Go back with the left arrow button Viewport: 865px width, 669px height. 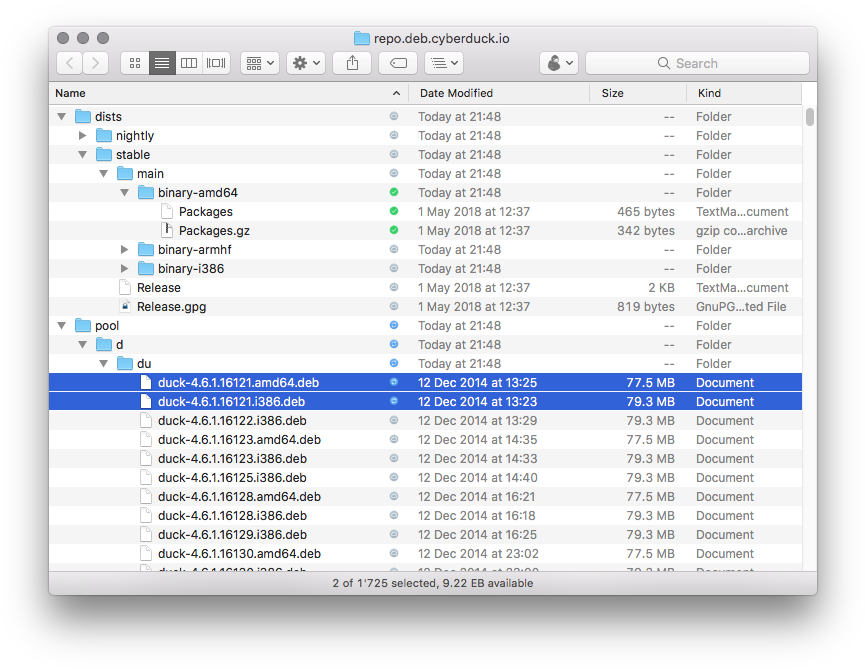coord(70,63)
